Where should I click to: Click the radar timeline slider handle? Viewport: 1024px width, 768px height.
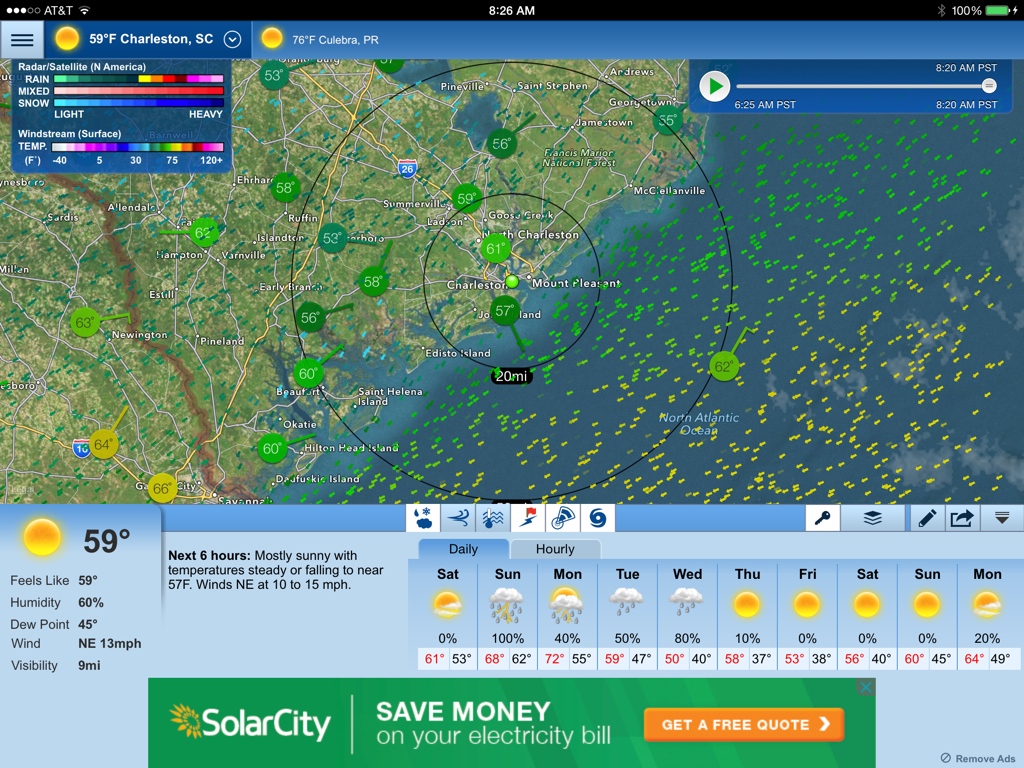(x=989, y=86)
